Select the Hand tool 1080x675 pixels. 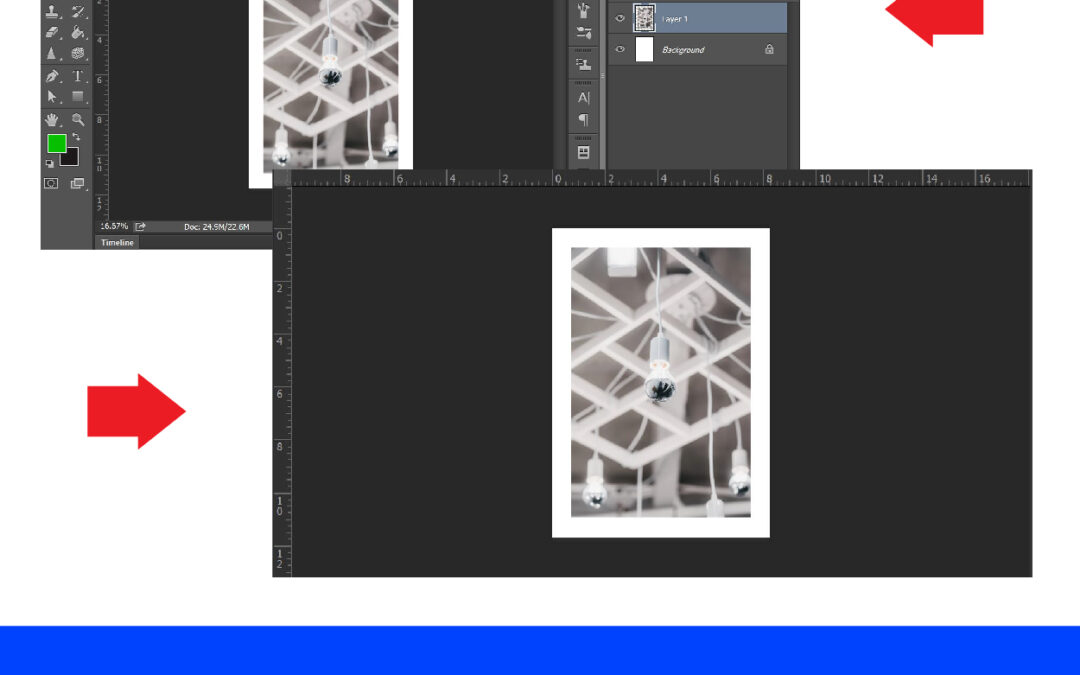[x=52, y=120]
